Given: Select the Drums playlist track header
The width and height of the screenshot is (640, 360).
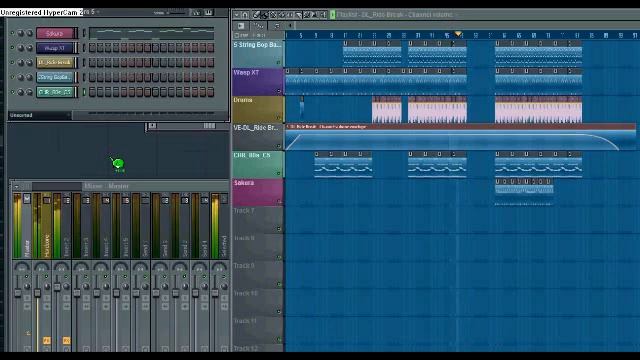Looking at the screenshot, I should (258, 109).
